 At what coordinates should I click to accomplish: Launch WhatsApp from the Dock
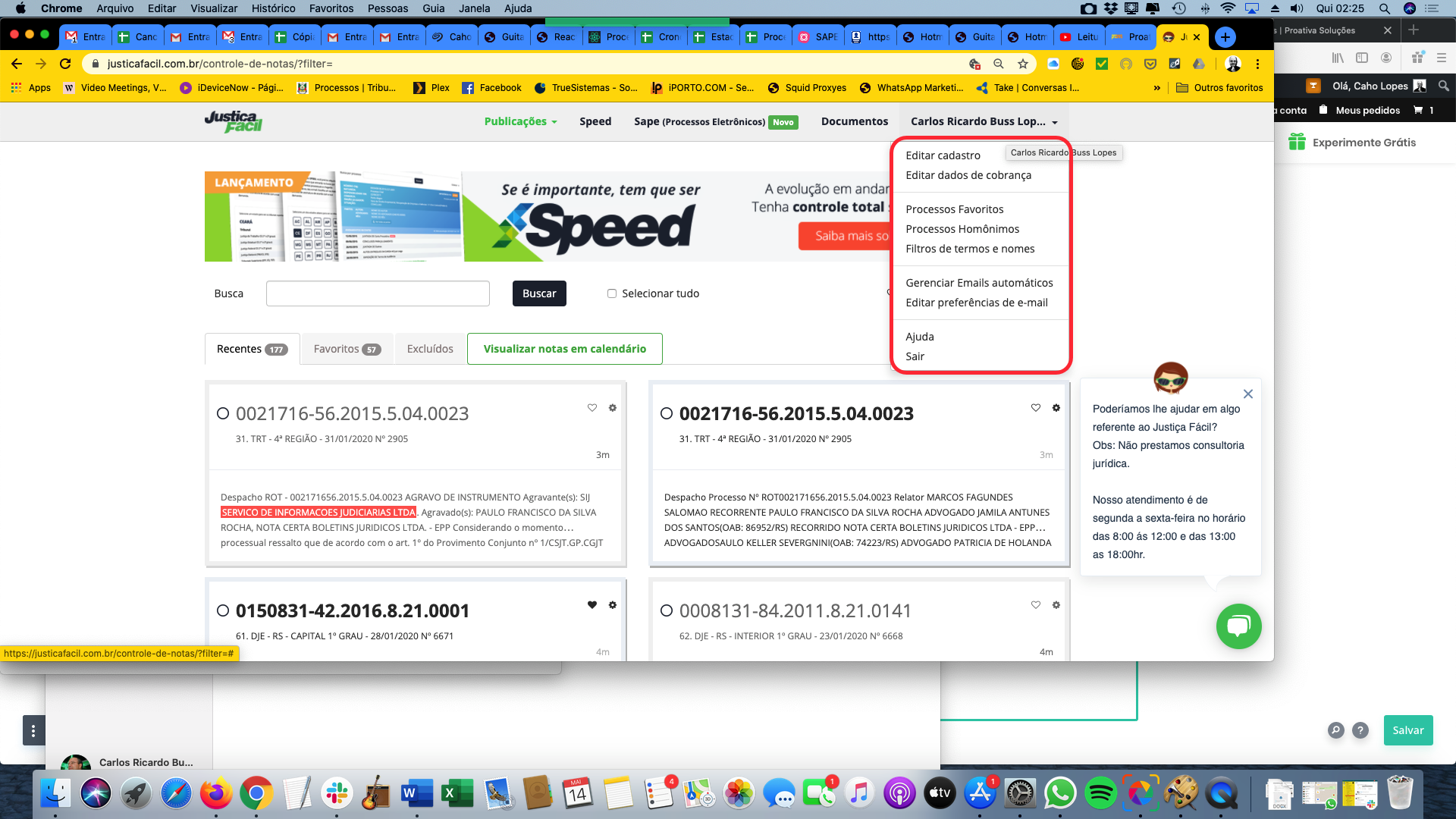[x=1060, y=794]
